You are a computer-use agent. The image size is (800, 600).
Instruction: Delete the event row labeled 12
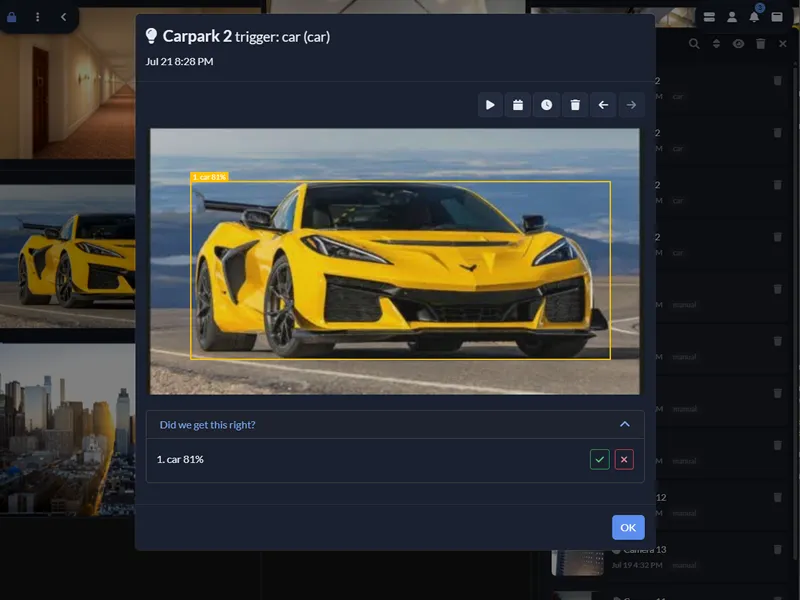click(x=778, y=497)
